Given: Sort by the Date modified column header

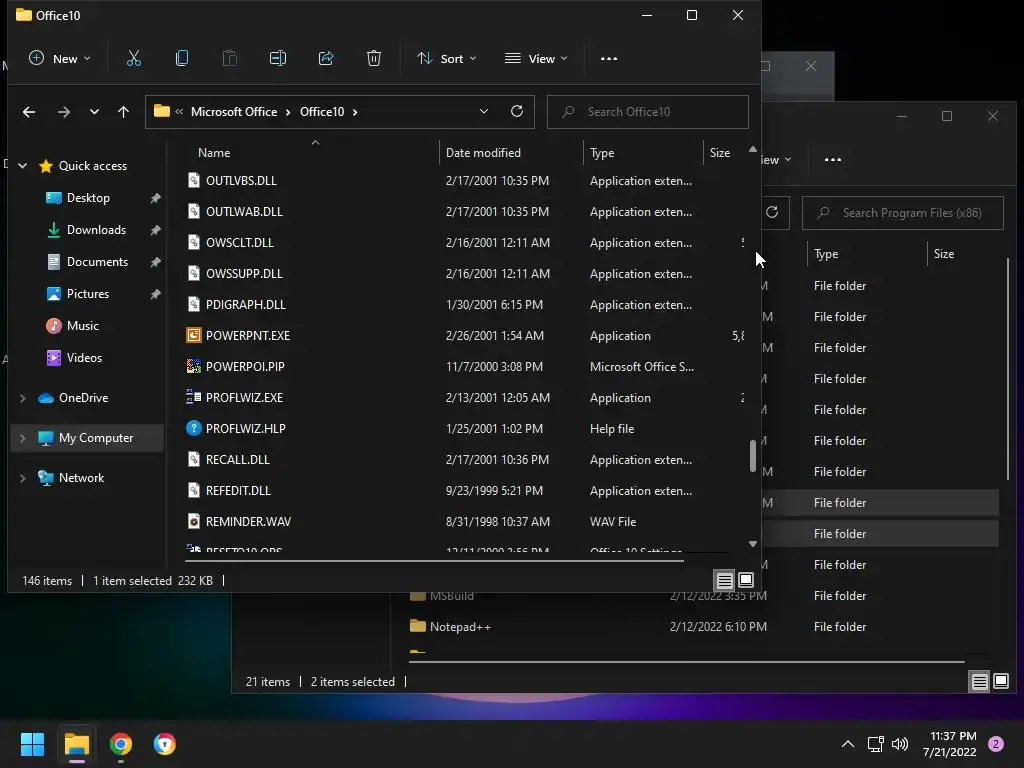Looking at the screenshot, I should [x=483, y=153].
